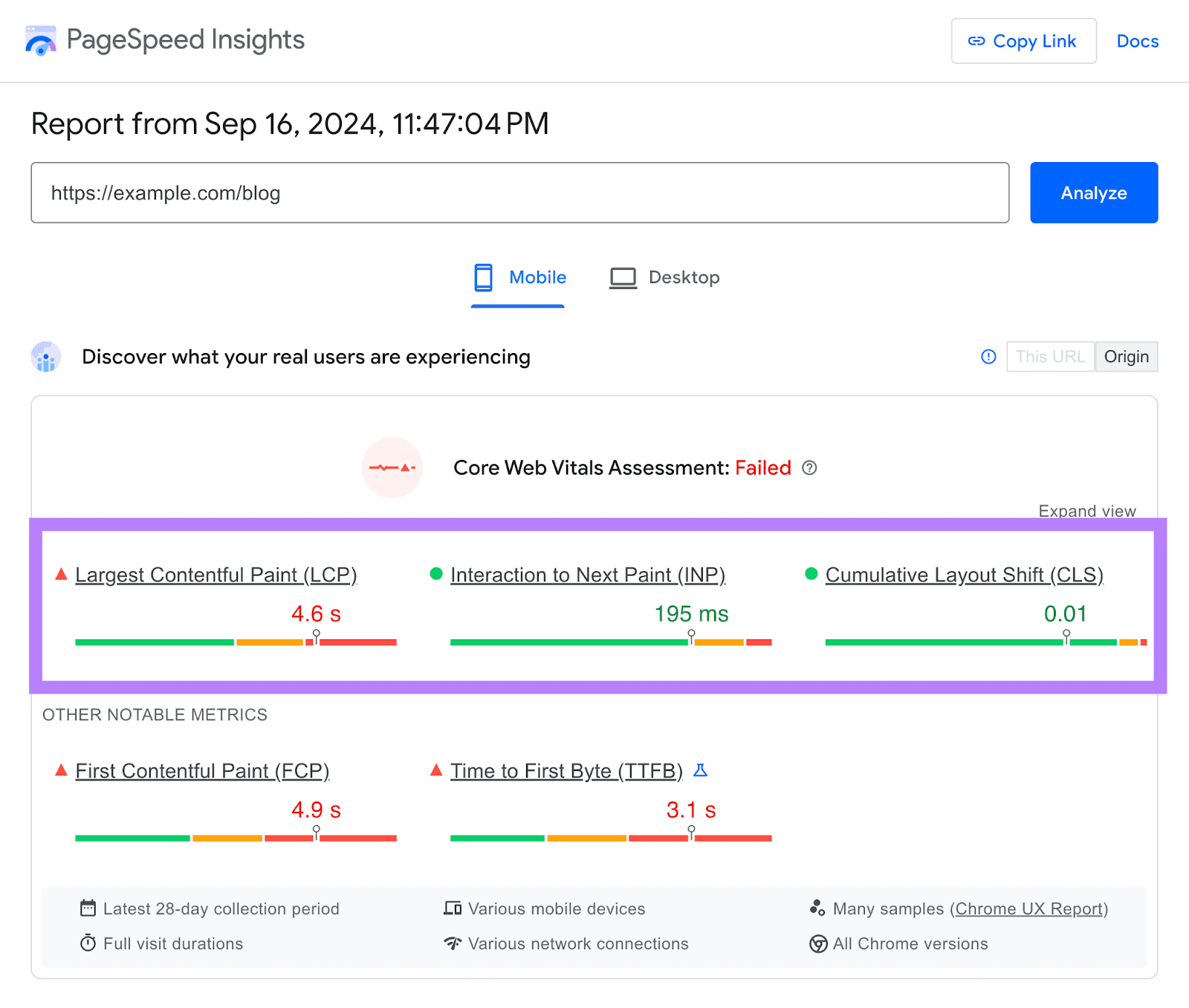Click Various mobile devices text
This screenshot has width=1189, height=1008.
coord(557,908)
